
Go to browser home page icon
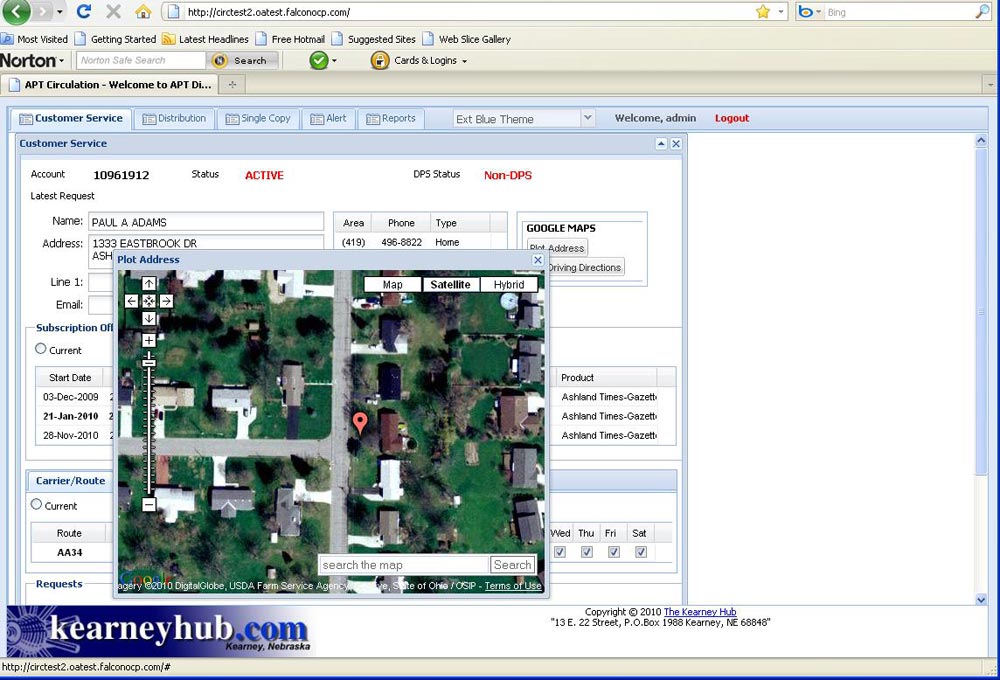(143, 12)
